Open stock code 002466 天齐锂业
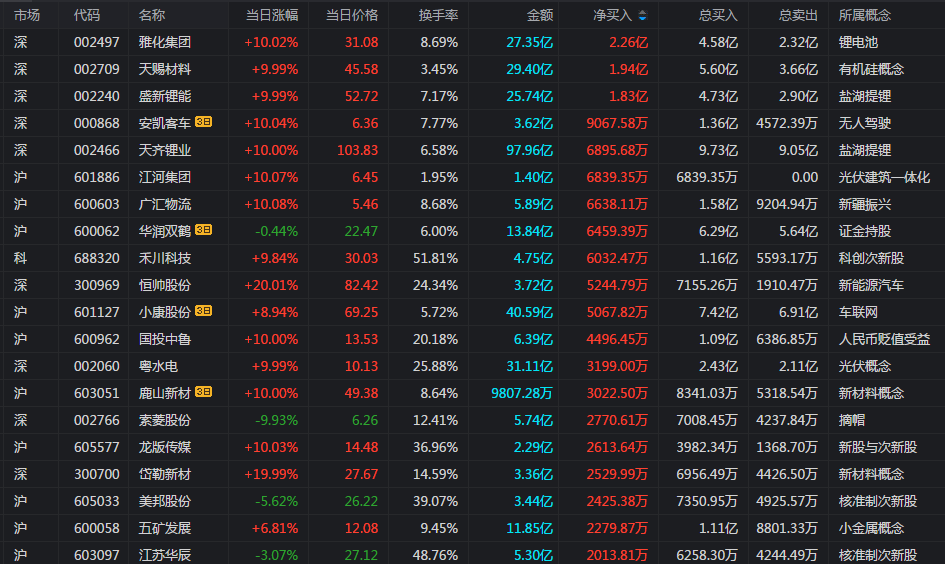 [x=96, y=150]
